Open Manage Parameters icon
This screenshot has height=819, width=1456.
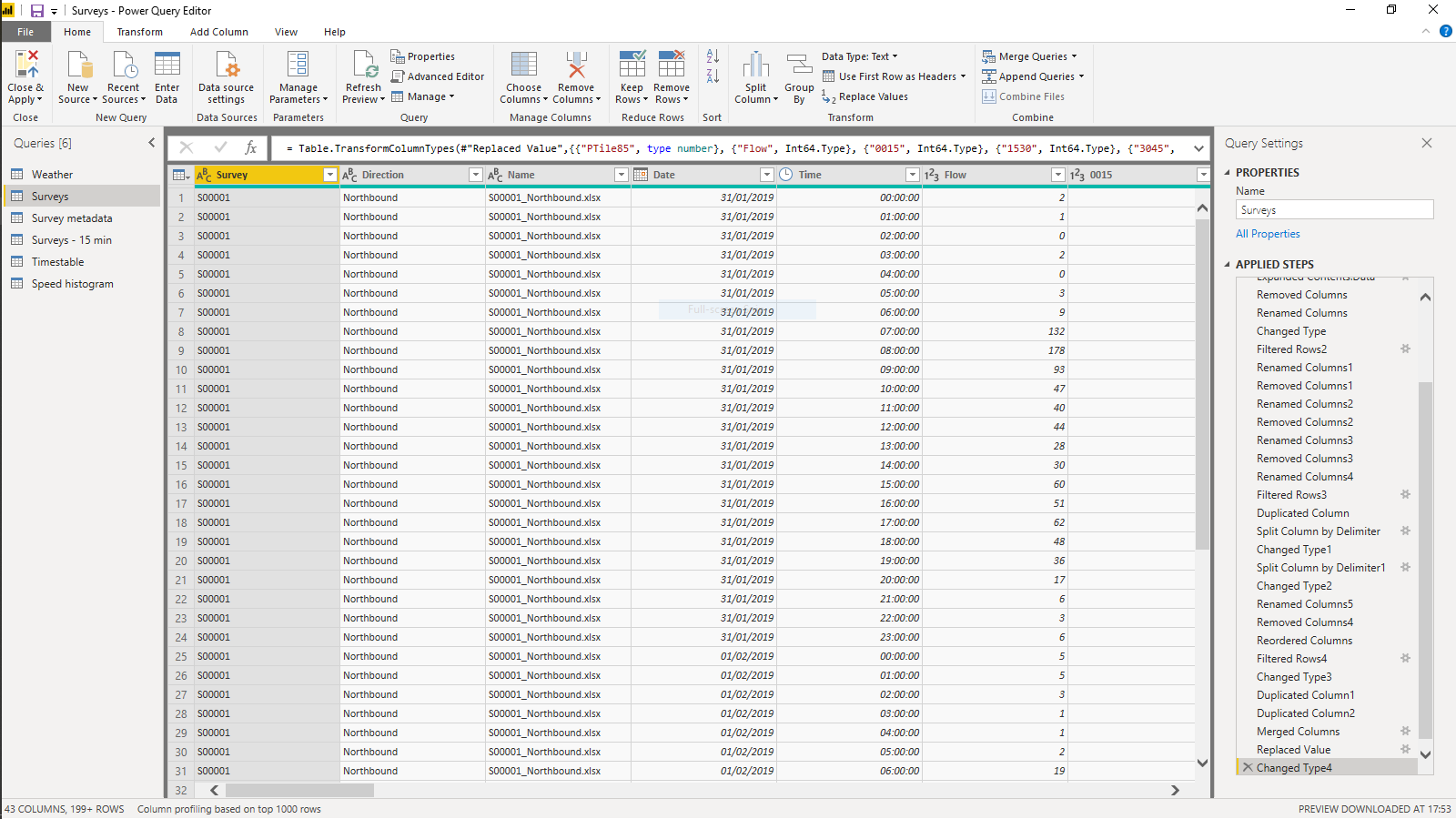(298, 65)
